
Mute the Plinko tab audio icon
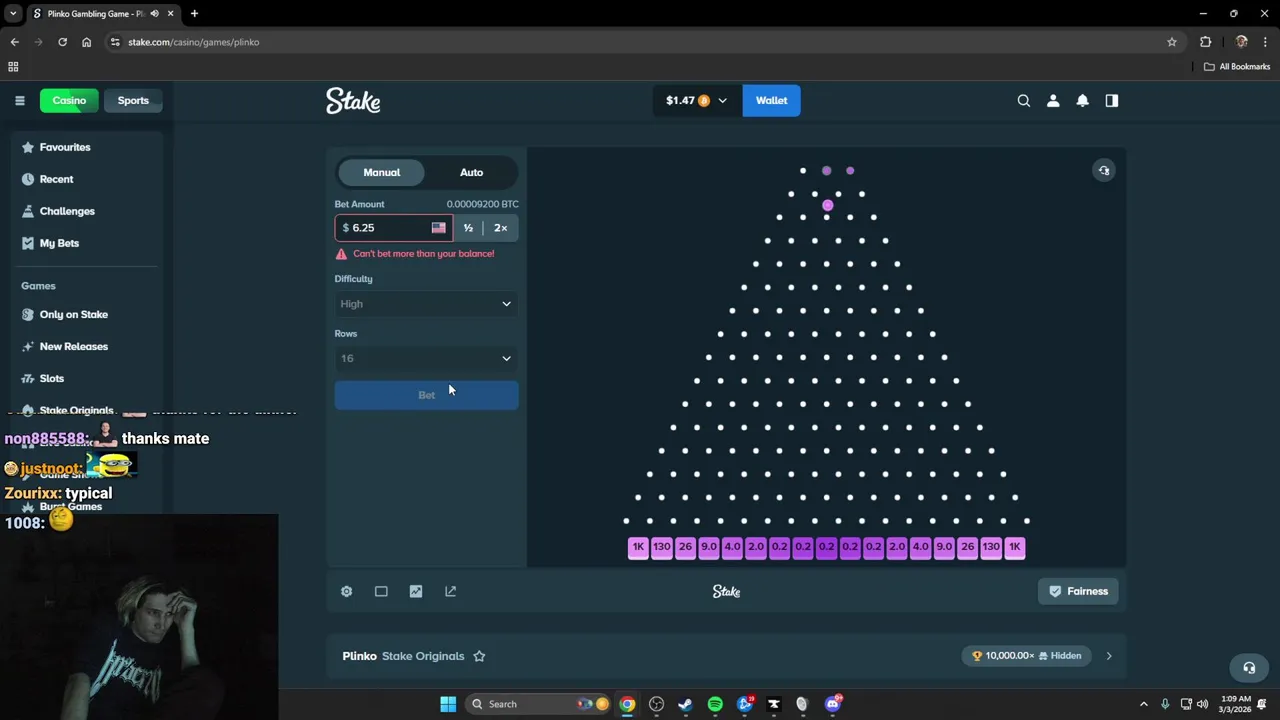coord(154,14)
